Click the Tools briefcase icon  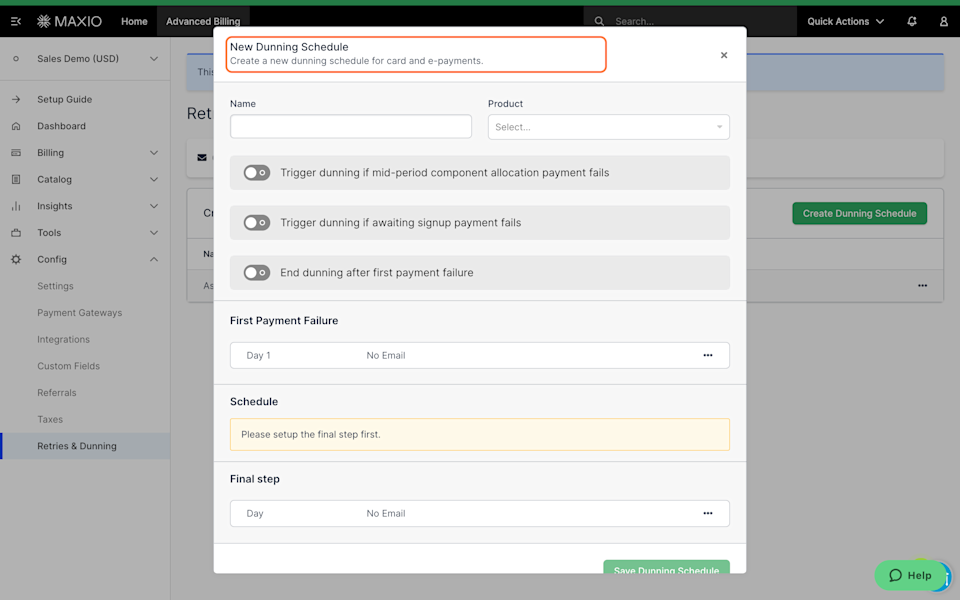16,233
